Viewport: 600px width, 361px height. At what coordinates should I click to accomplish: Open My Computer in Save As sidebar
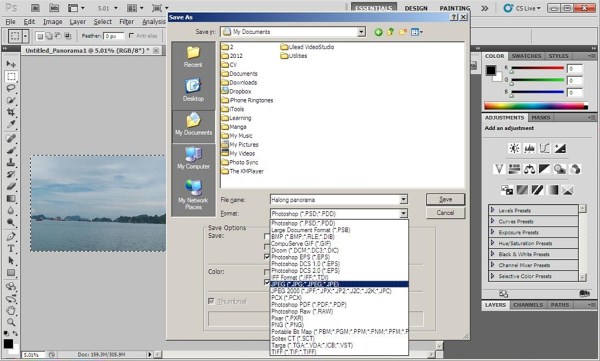193,158
